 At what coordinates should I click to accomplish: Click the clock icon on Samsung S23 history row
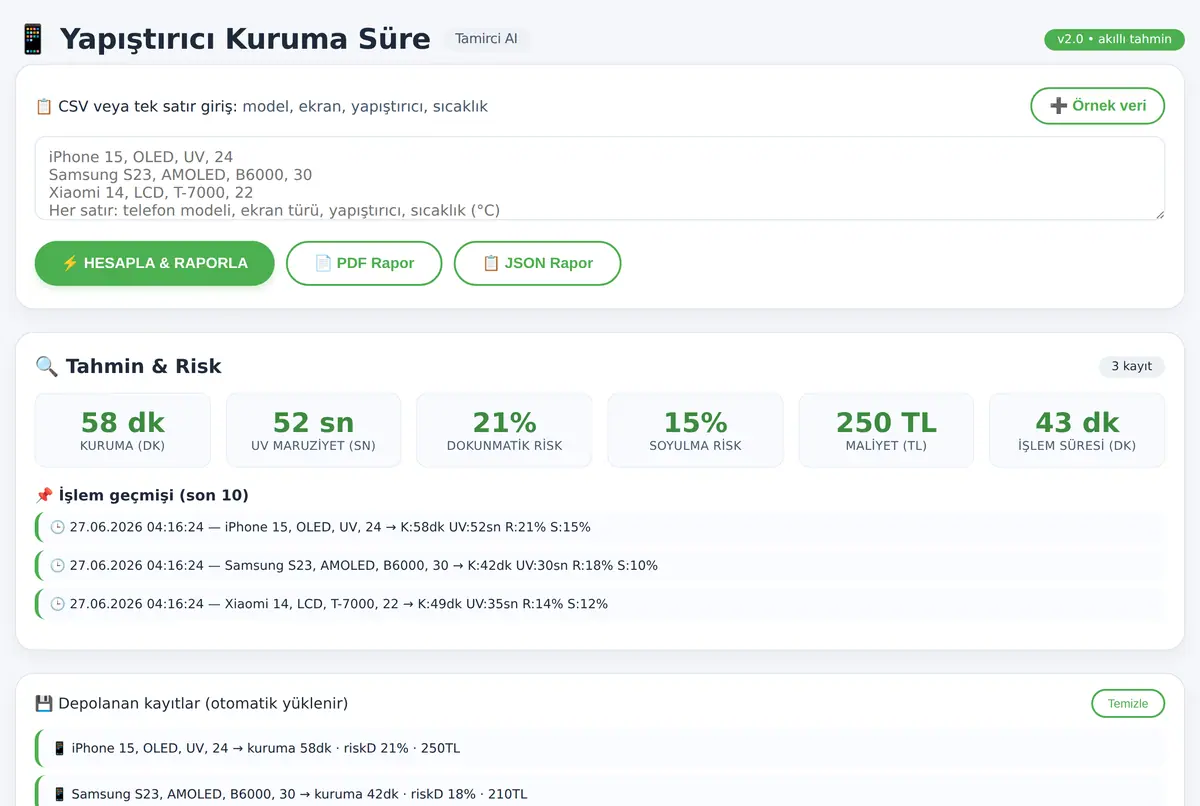tap(58, 565)
